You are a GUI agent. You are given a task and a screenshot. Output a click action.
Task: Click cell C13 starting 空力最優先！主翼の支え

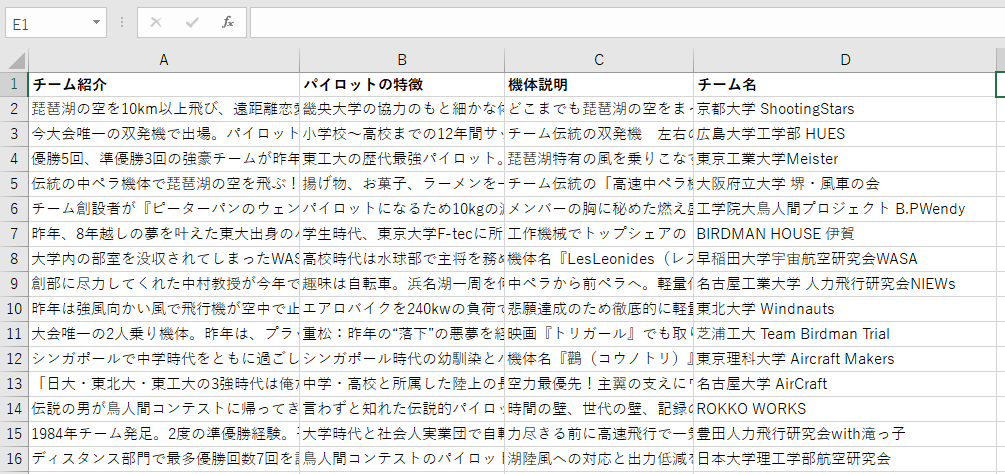coord(599,384)
